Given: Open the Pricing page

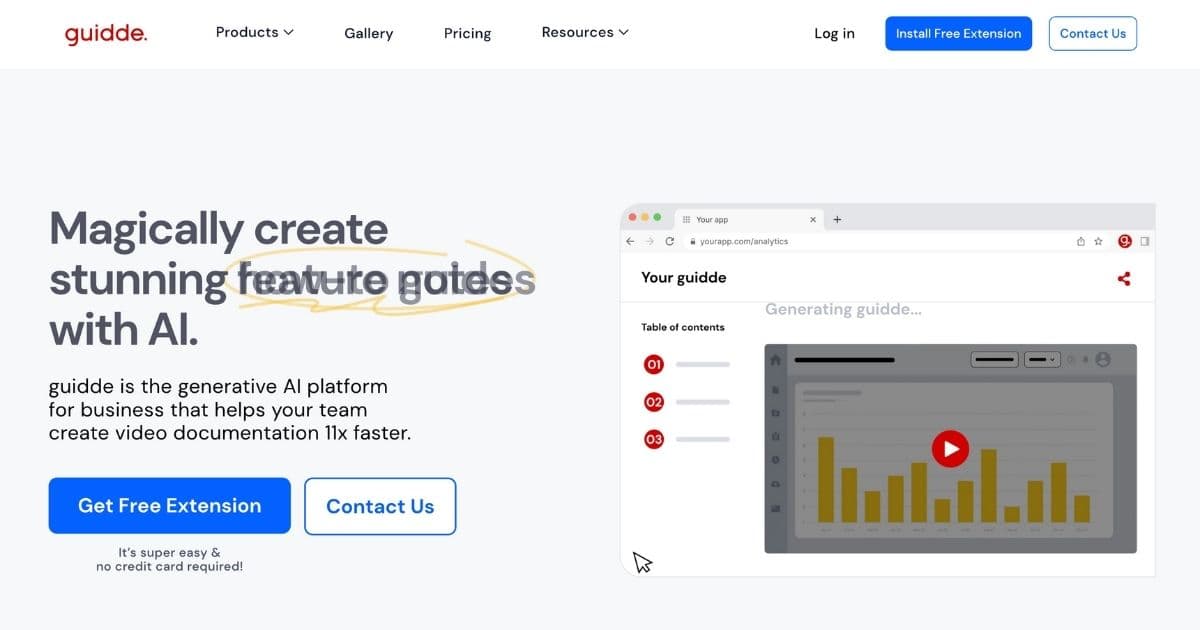Looking at the screenshot, I should point(467,33).
